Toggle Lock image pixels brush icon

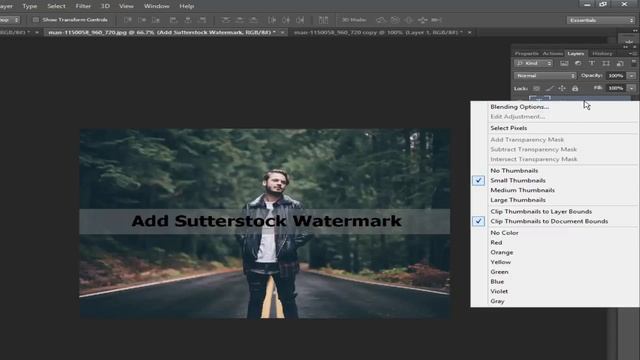coord(550,88)
